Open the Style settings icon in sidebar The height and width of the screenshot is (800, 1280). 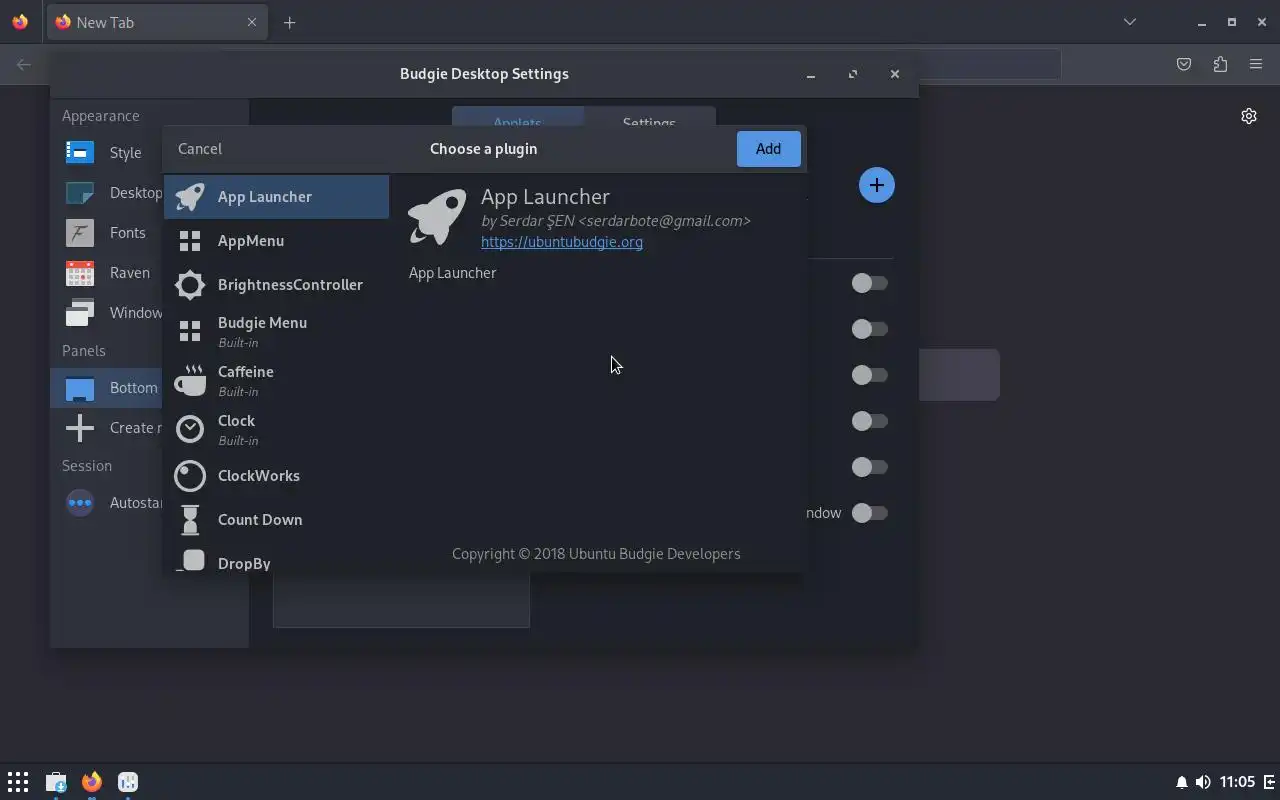(80, 152)
